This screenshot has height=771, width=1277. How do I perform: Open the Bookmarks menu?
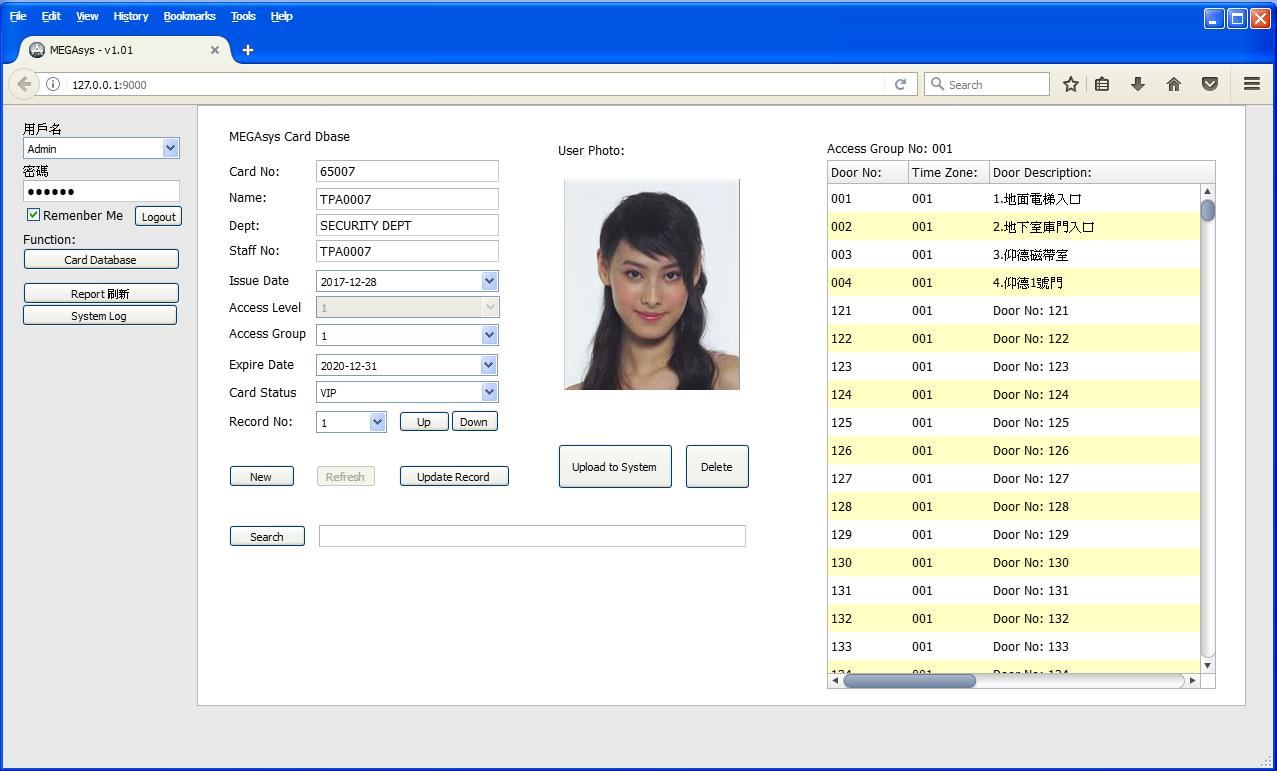click(189, 16)
